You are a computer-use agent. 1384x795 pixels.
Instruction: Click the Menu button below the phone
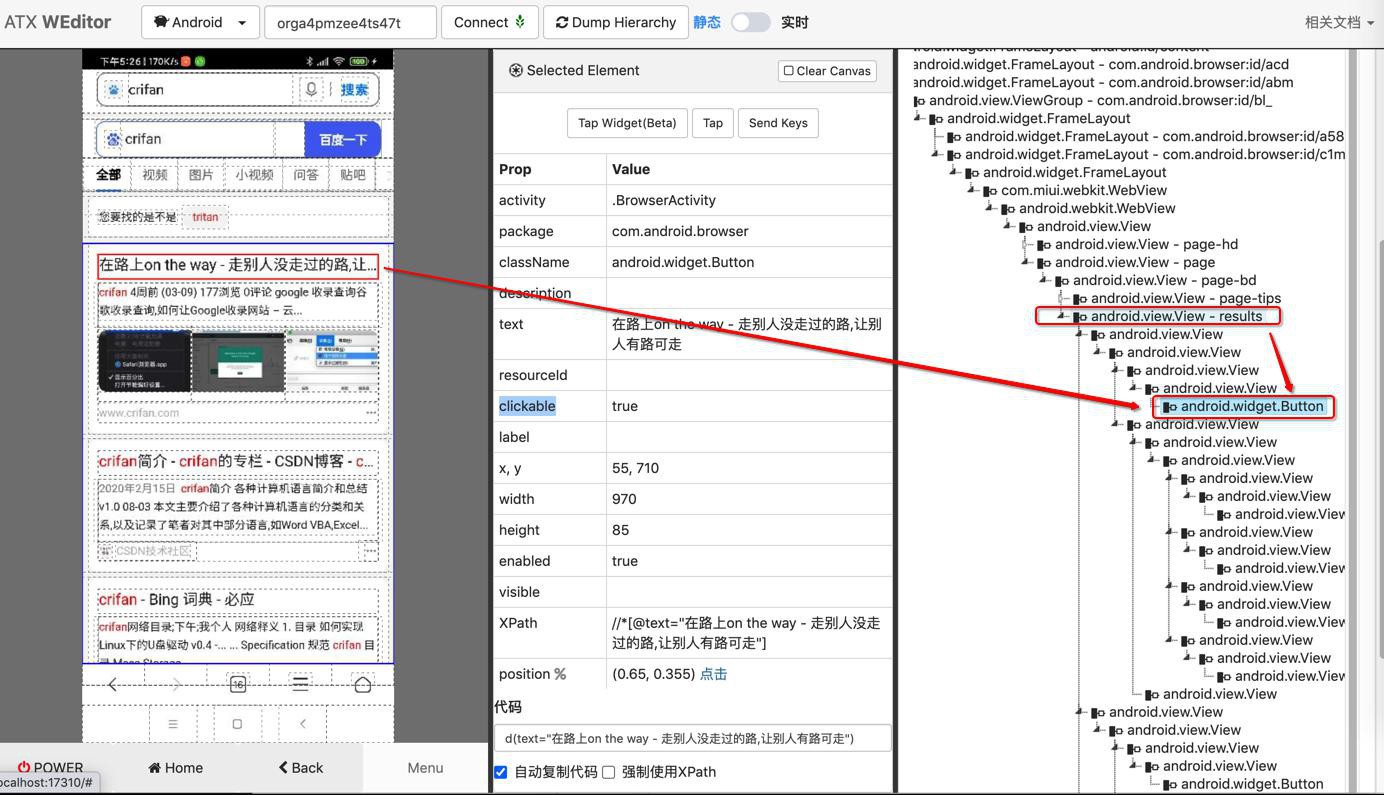click(x=425, y=768)
